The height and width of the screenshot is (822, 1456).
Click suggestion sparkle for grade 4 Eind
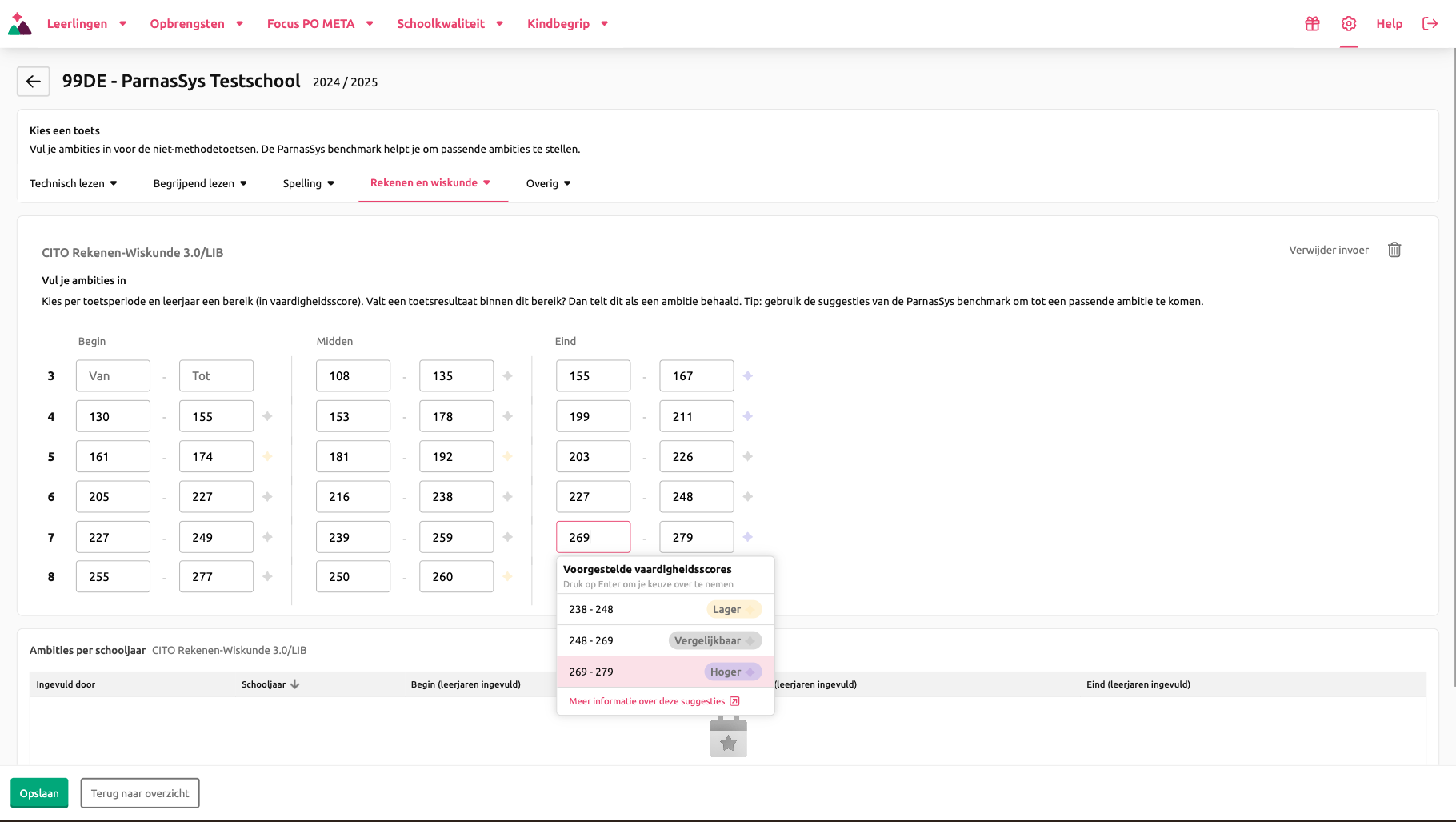coord(748,416)
